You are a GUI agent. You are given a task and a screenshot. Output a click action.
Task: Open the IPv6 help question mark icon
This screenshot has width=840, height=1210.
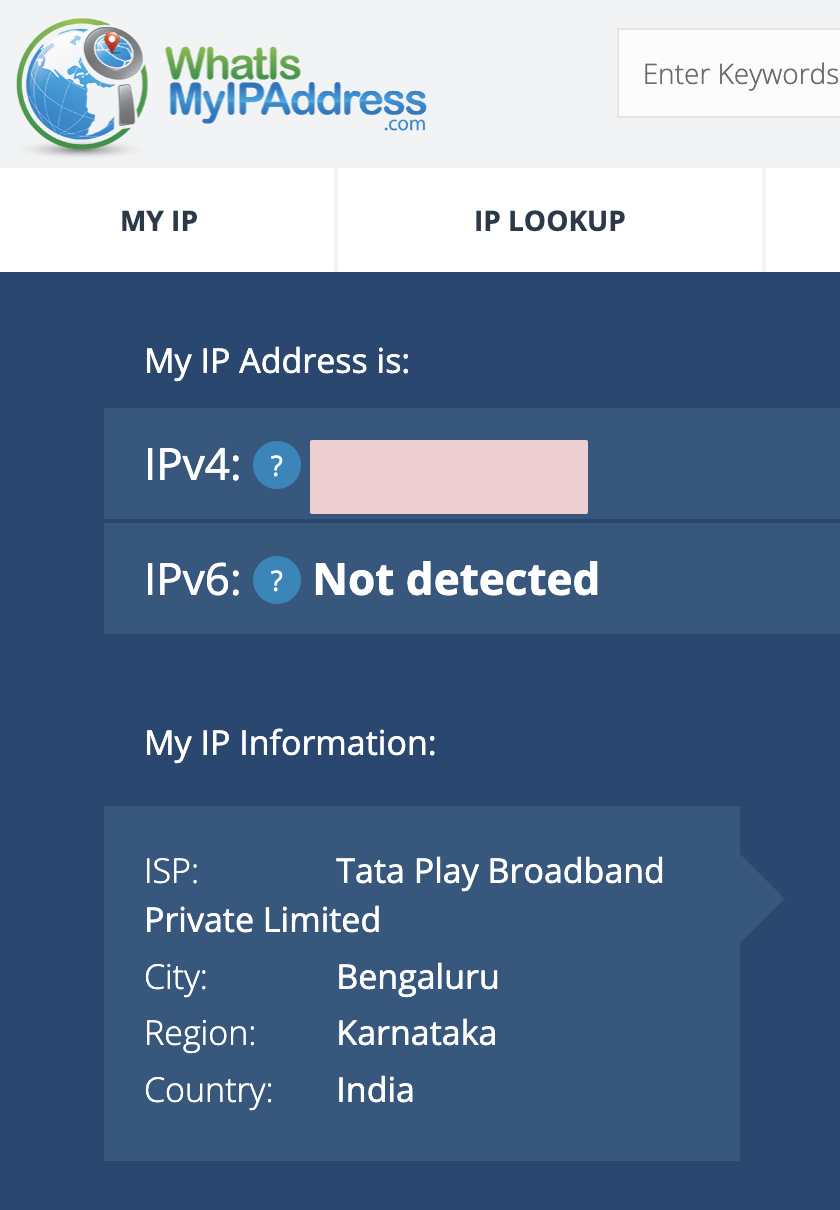(277, 579)
